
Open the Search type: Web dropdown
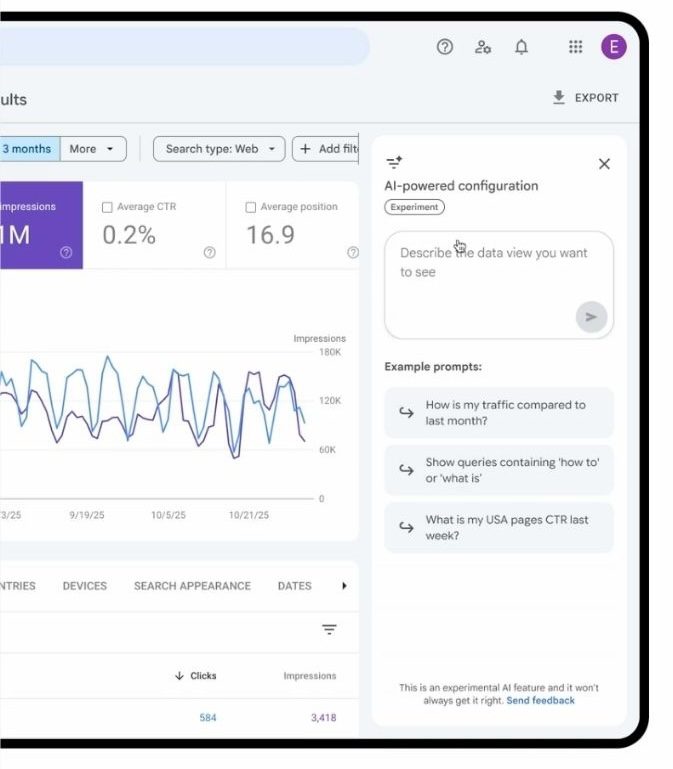[x=219, y=149]
